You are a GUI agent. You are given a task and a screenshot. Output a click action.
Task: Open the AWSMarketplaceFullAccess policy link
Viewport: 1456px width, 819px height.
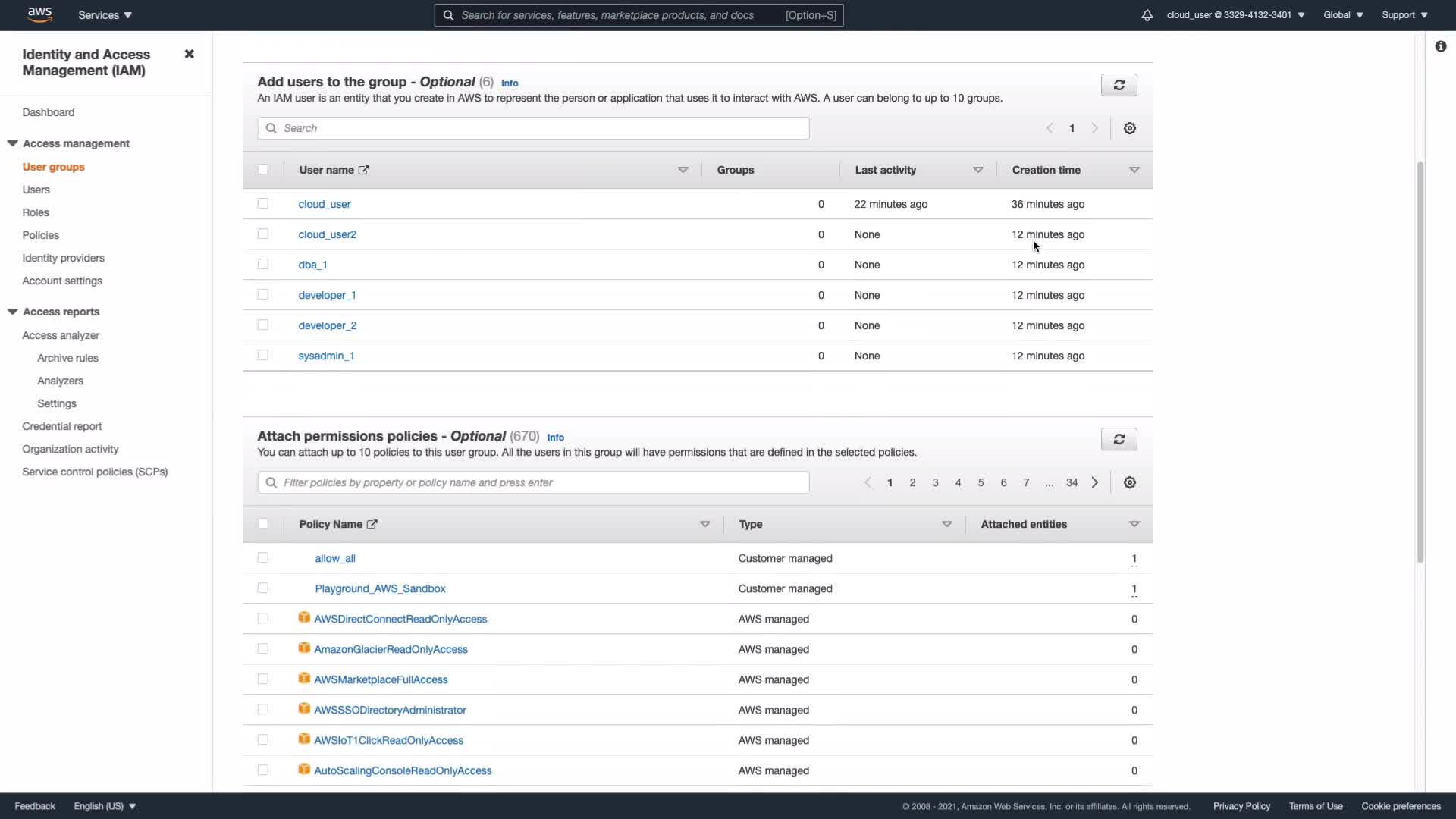tap(381, 679)
